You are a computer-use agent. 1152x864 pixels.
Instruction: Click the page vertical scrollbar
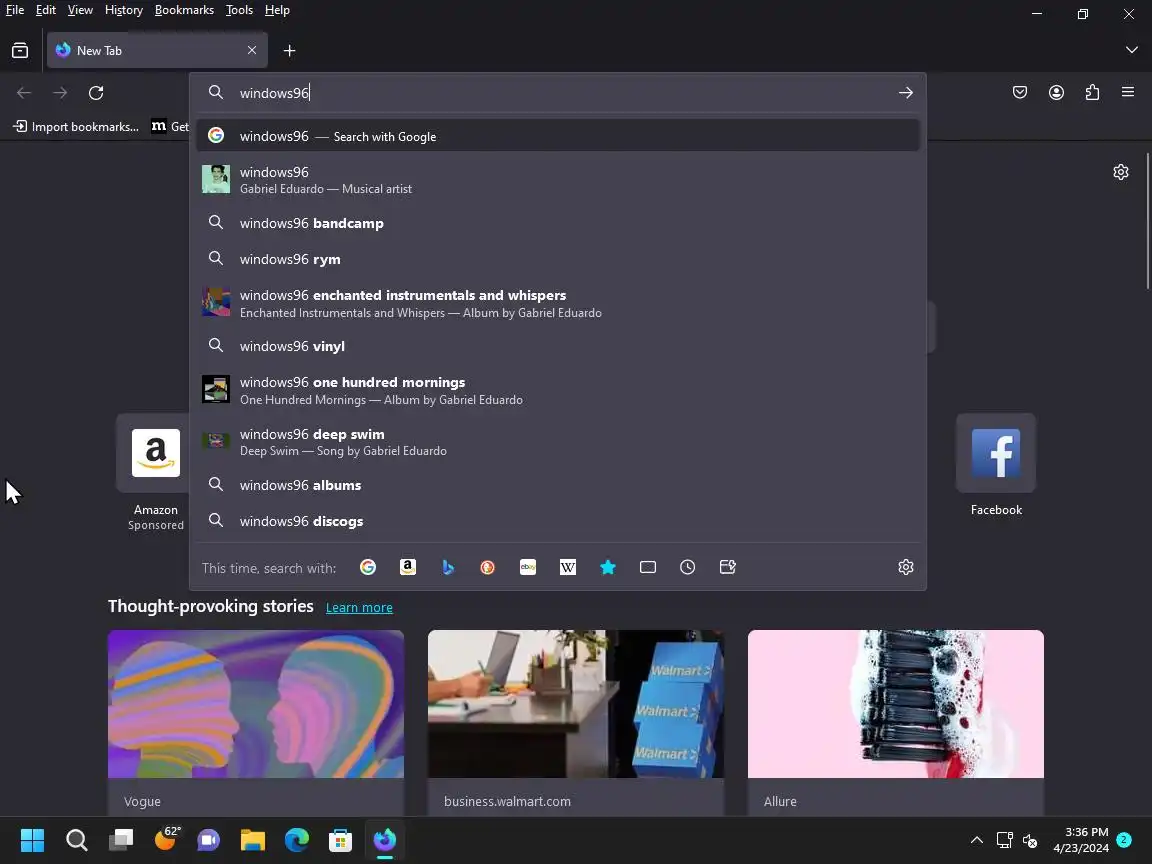click(x=1147, y=220)
